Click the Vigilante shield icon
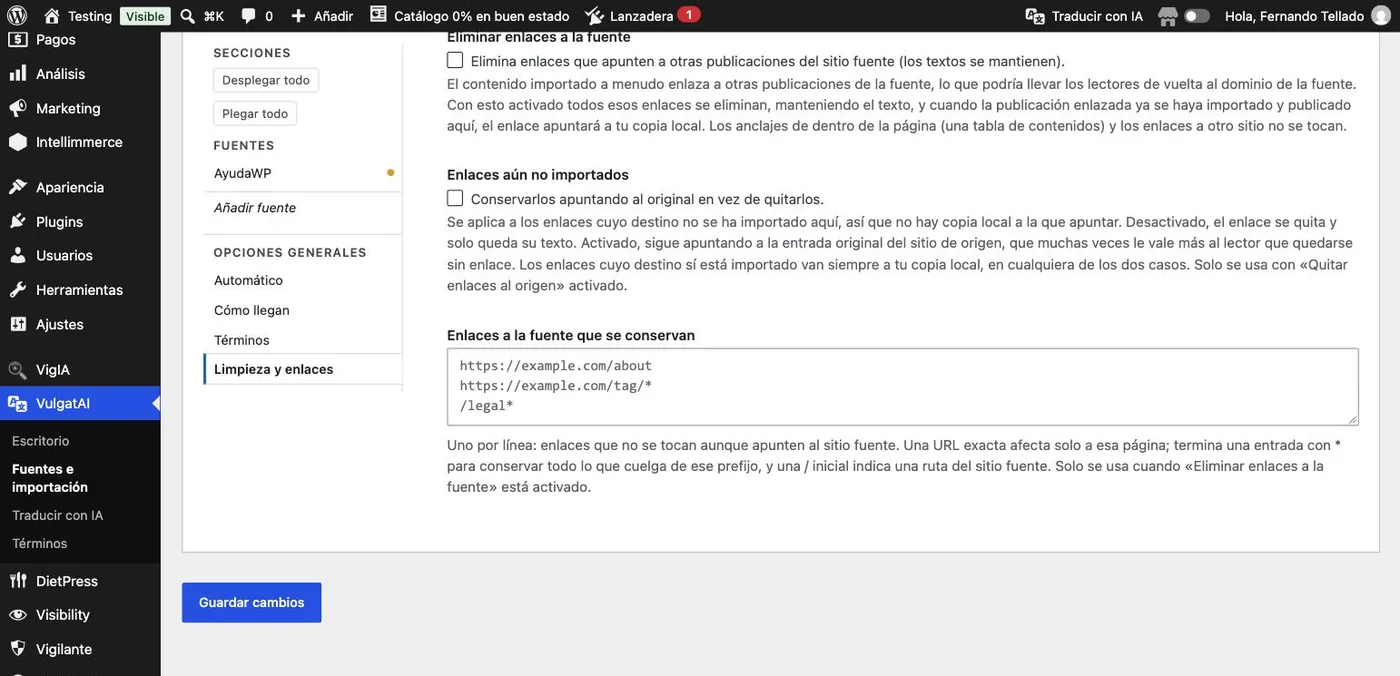The height and width of the screenshot is (676, 1400). 17,649
